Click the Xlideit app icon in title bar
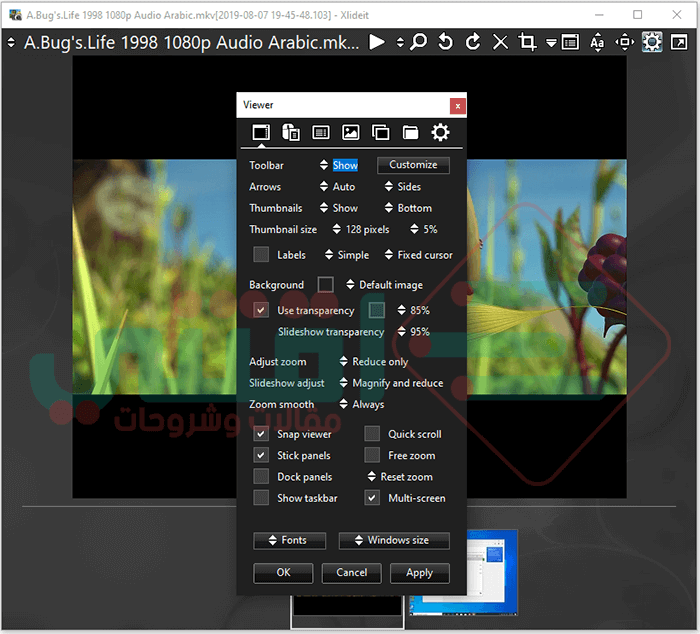Viewport: 700px width, 634px height. point(15,15)
